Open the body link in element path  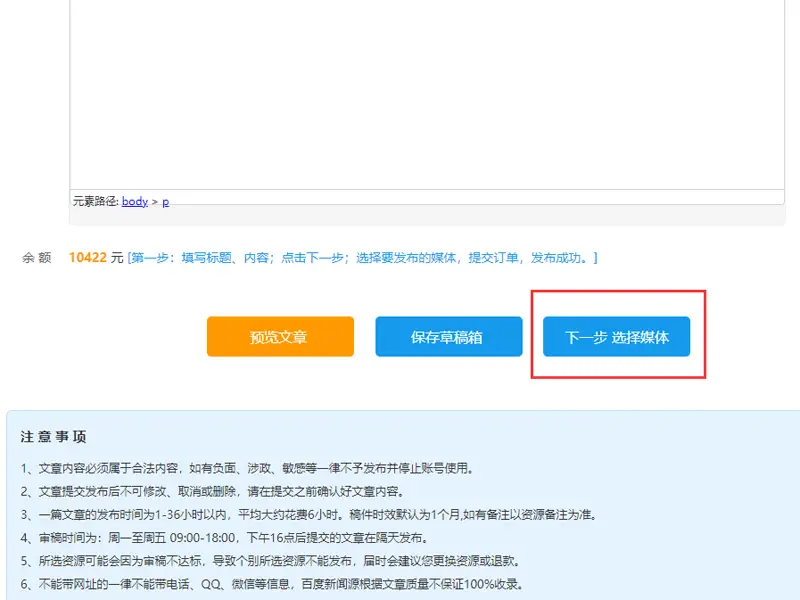tap(134, 201)
